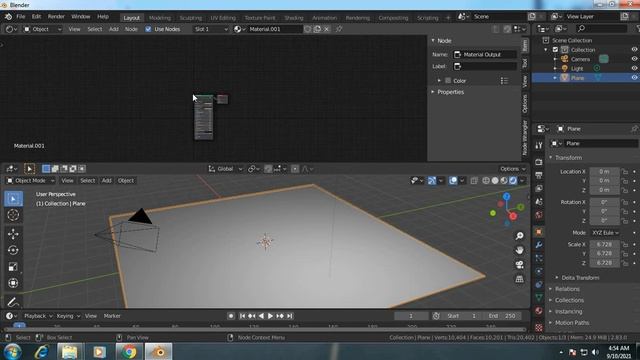Screen dimensions: 640x360
Task: Open the Playback popover in timeline
Action: point(38,316)
